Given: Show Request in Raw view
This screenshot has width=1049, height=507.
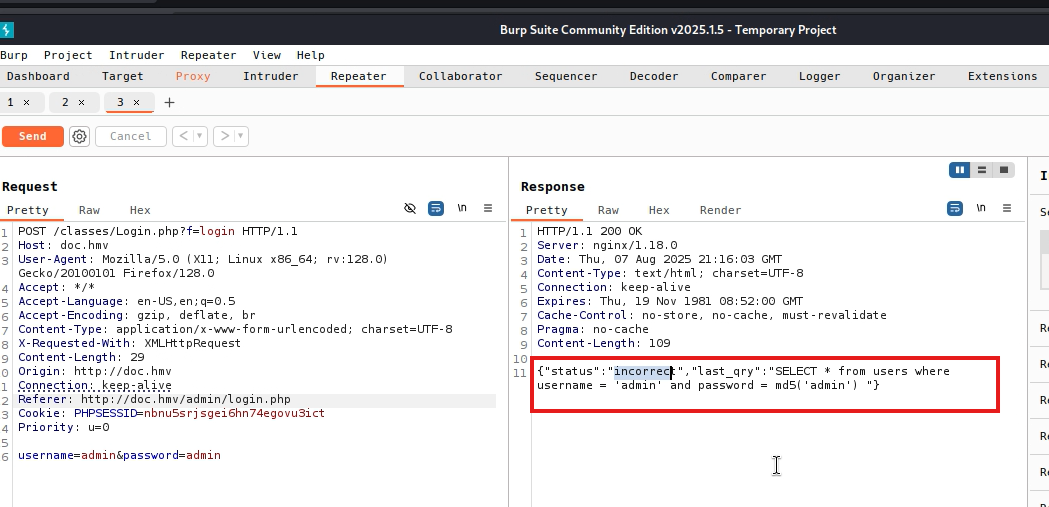Looking at the screenshot, I should [x=89, y=210].
